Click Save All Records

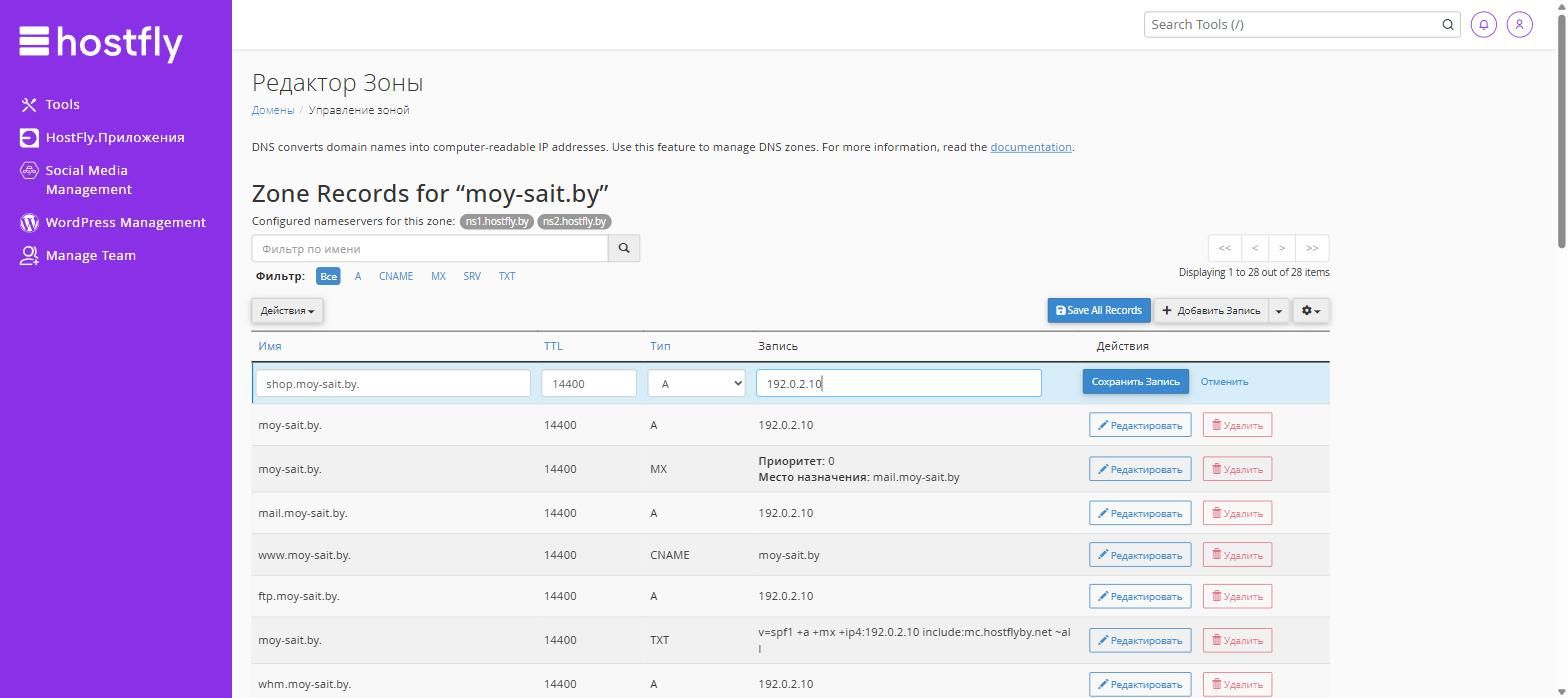1099,311
